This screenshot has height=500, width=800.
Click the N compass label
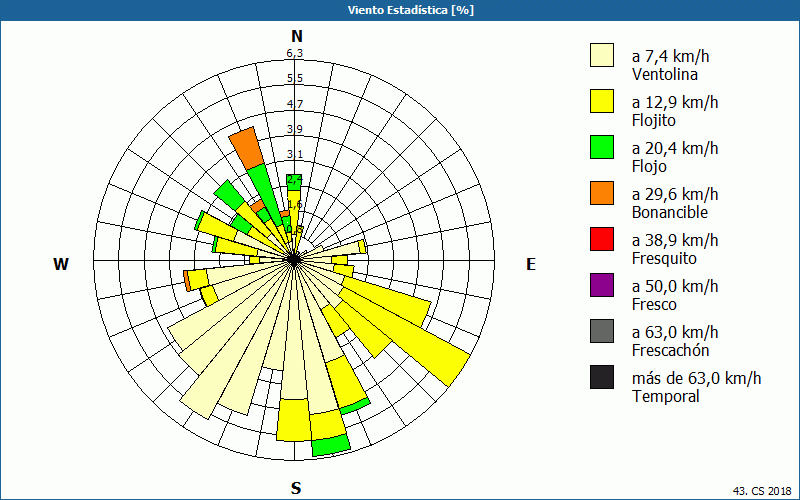point(297,36)
